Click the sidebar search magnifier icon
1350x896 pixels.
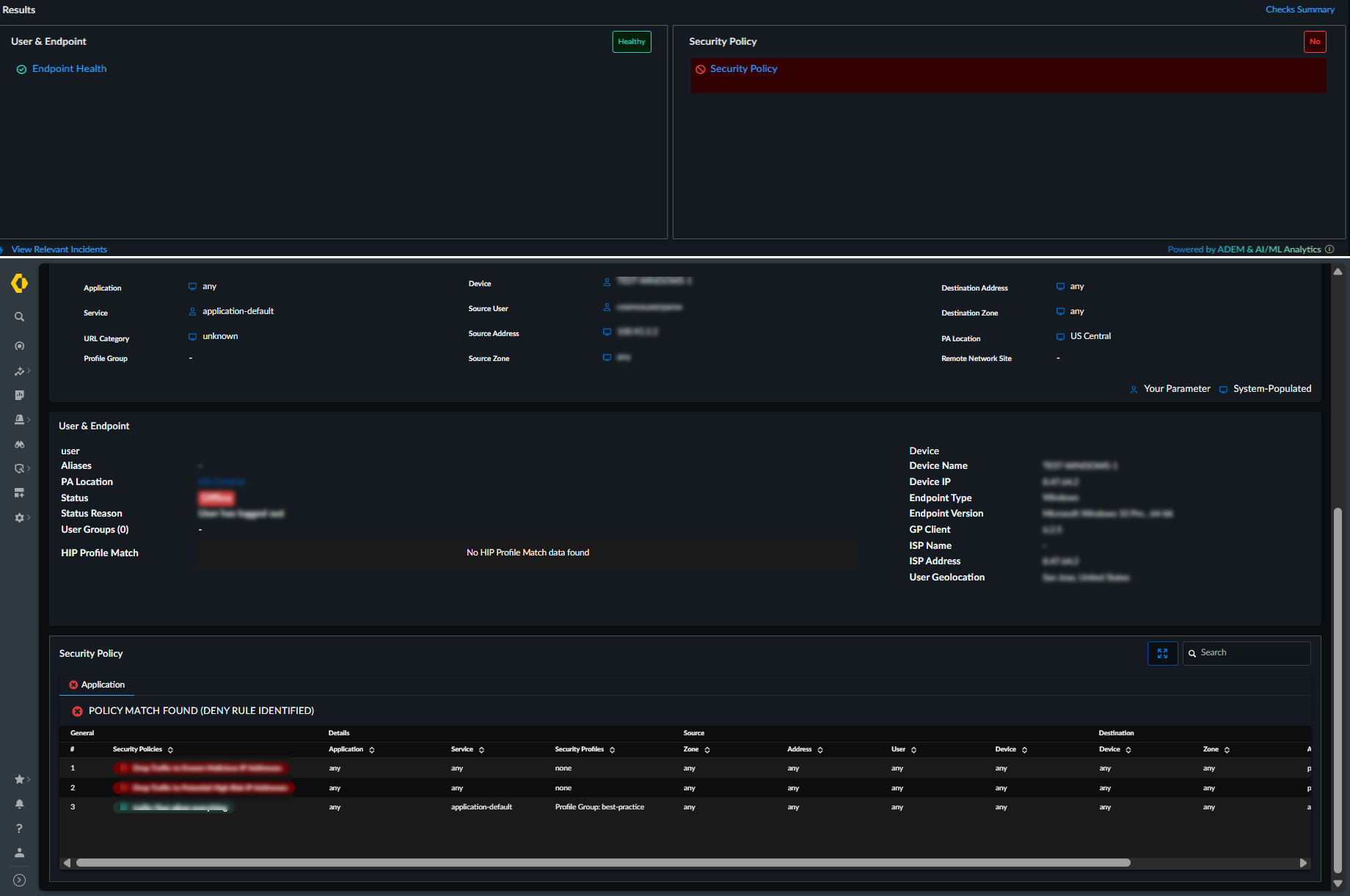pos(20,317)
